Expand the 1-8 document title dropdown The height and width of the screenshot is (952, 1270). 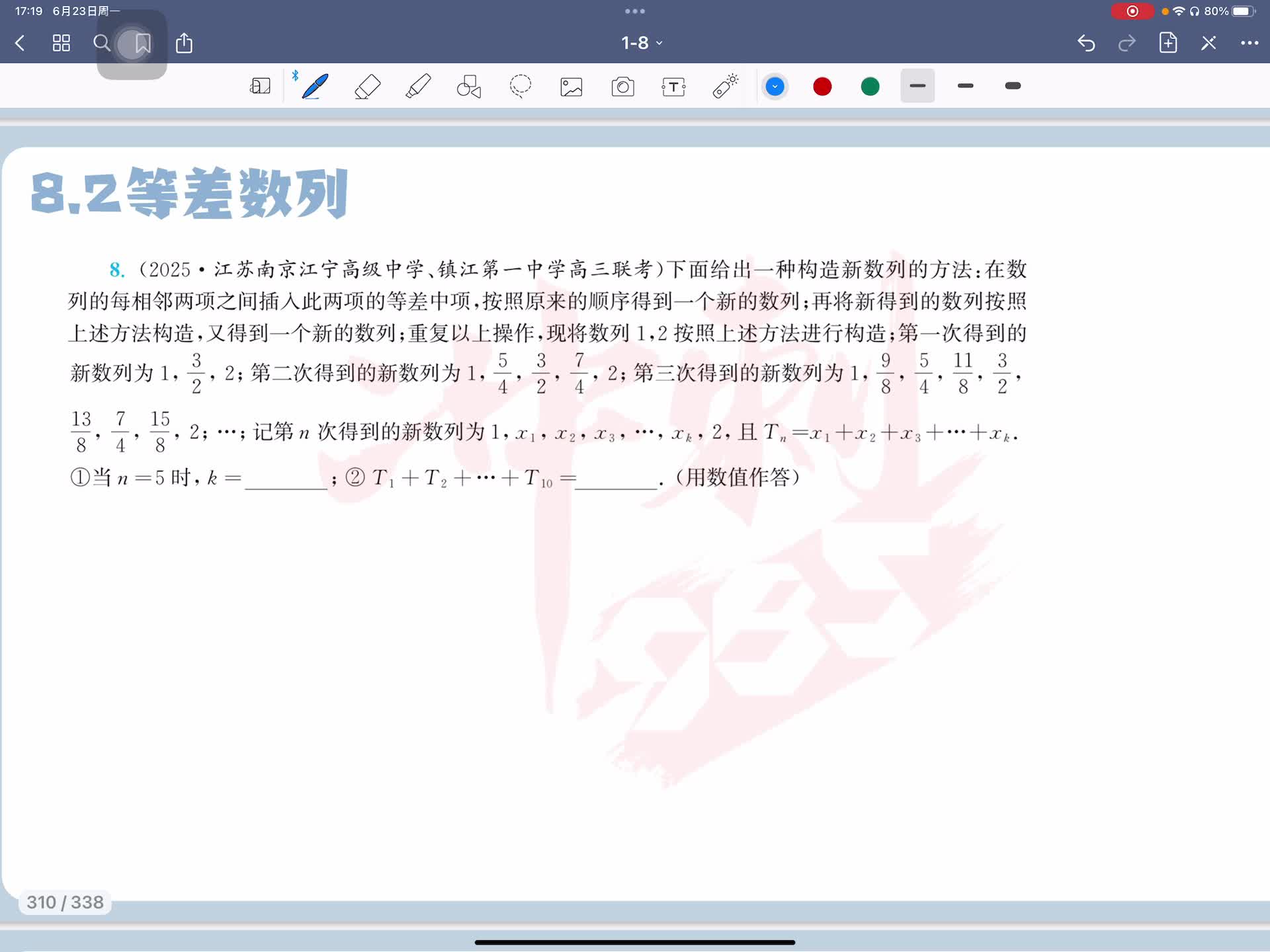tap(641, 43)
